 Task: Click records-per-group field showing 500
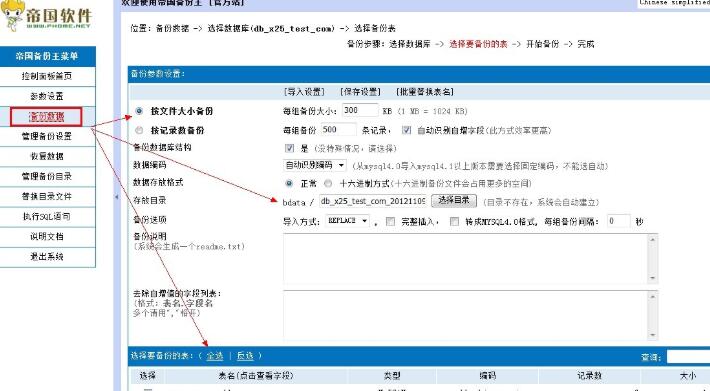(338, 129)
